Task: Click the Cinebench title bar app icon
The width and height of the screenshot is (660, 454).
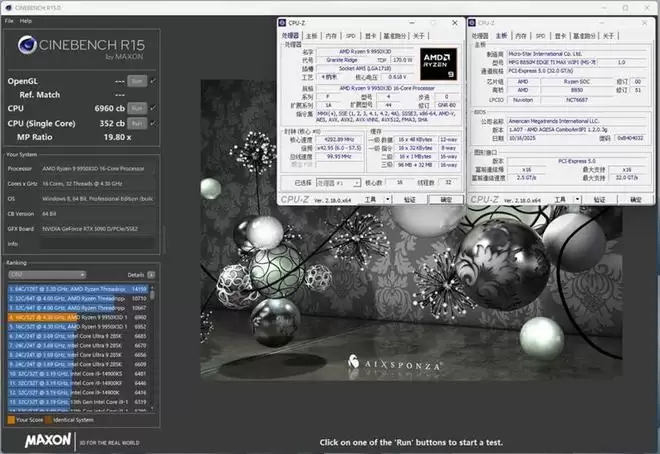Action: (x=6, y=7)
